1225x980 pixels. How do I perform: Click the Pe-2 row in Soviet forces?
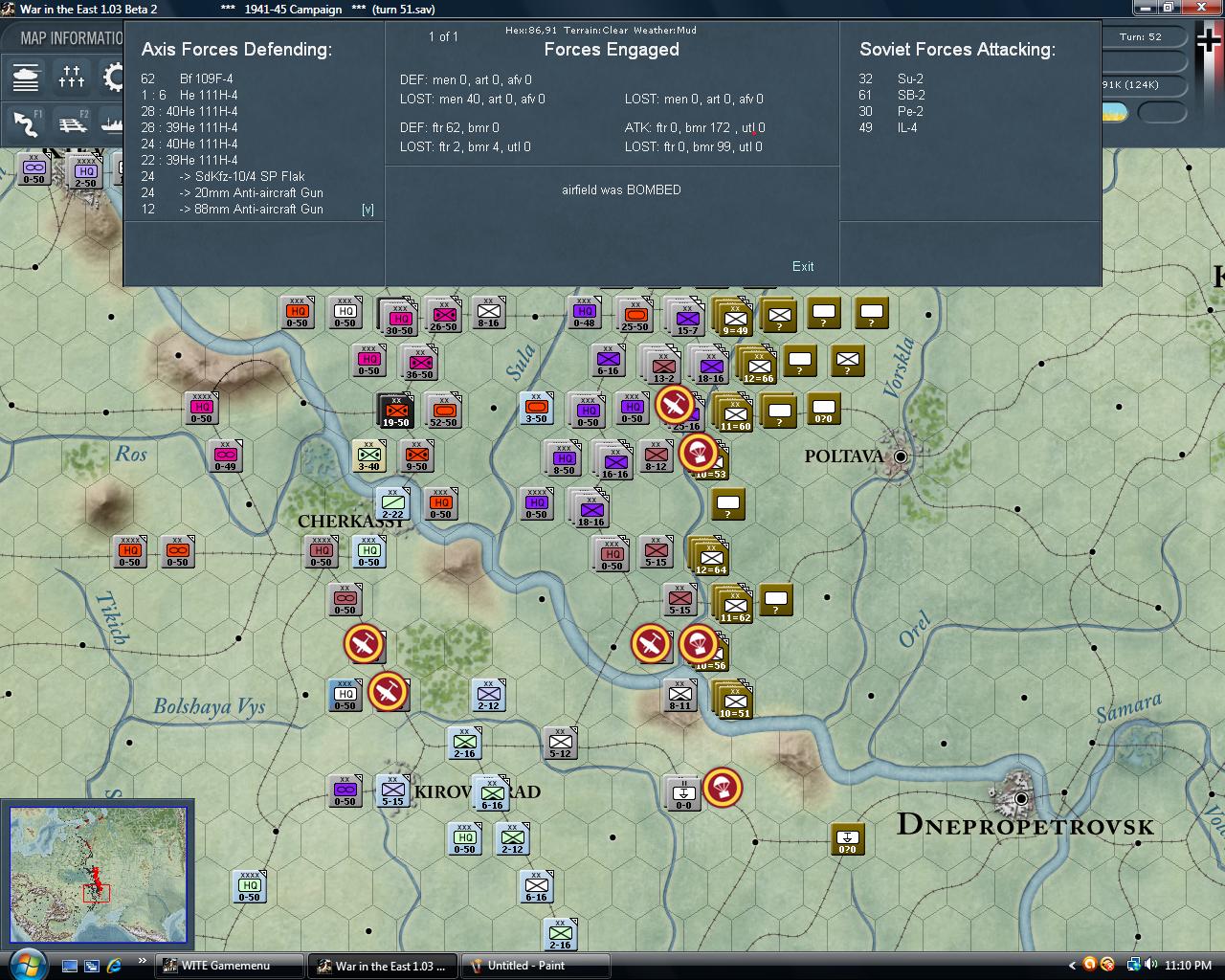point(890,112)
